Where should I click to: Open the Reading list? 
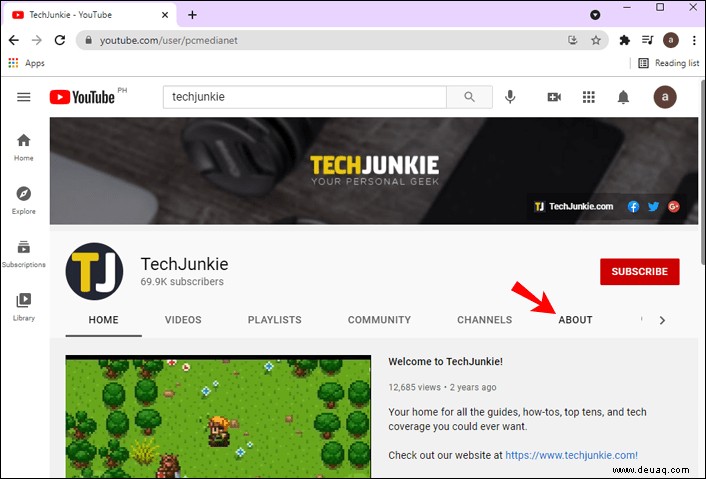point(669,63)
